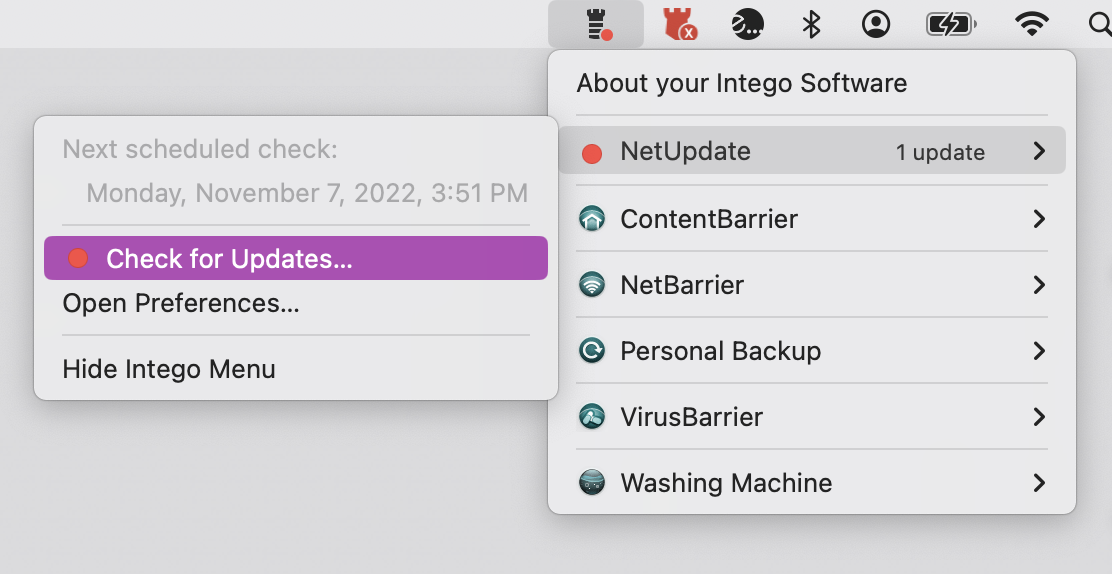Select the Washing Machine menu label
The image size is (1112, 574).
pyautogui.click(x=726, y=482)
